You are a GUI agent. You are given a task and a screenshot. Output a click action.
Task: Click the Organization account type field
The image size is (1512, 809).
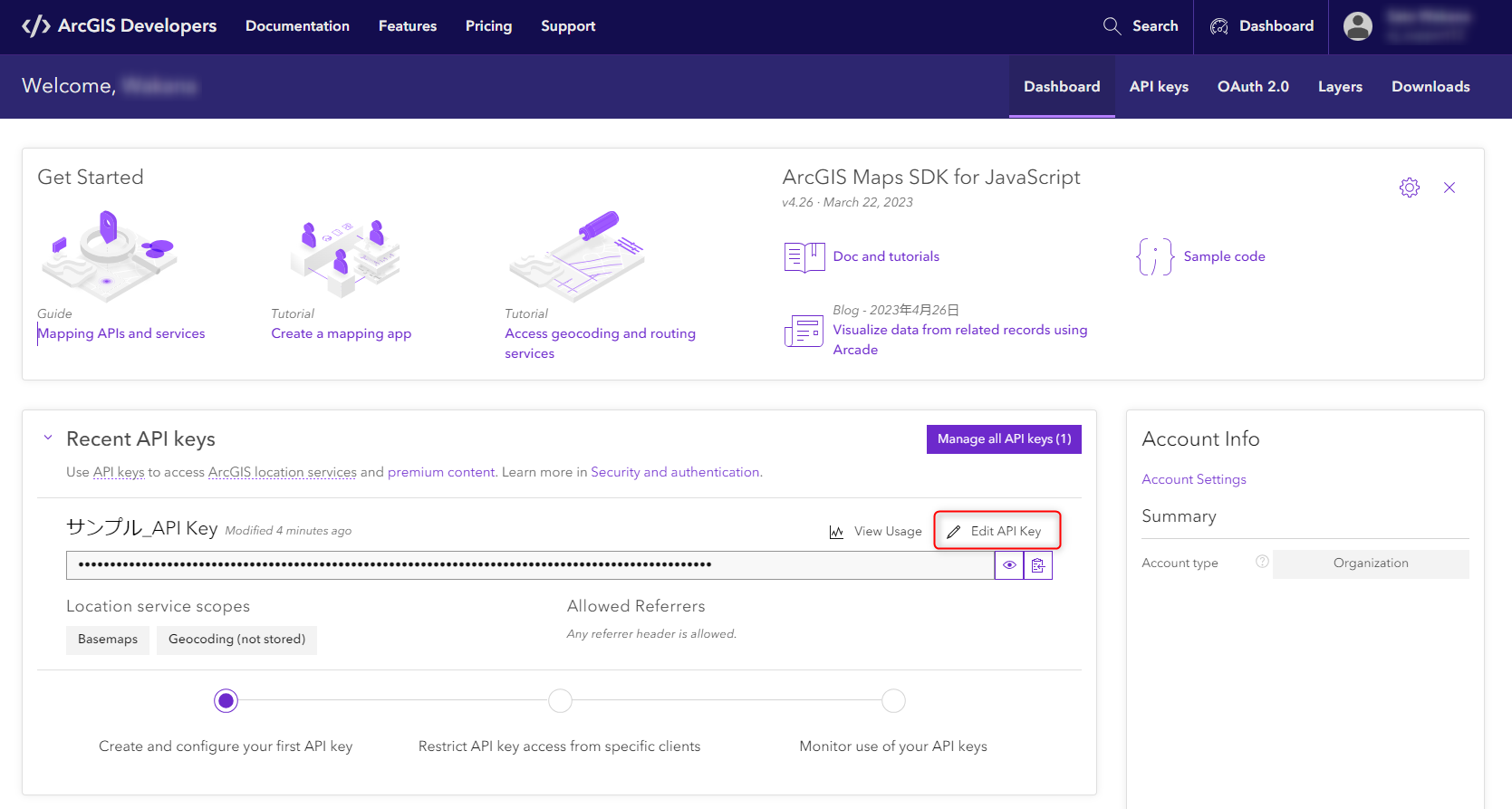1371,563
